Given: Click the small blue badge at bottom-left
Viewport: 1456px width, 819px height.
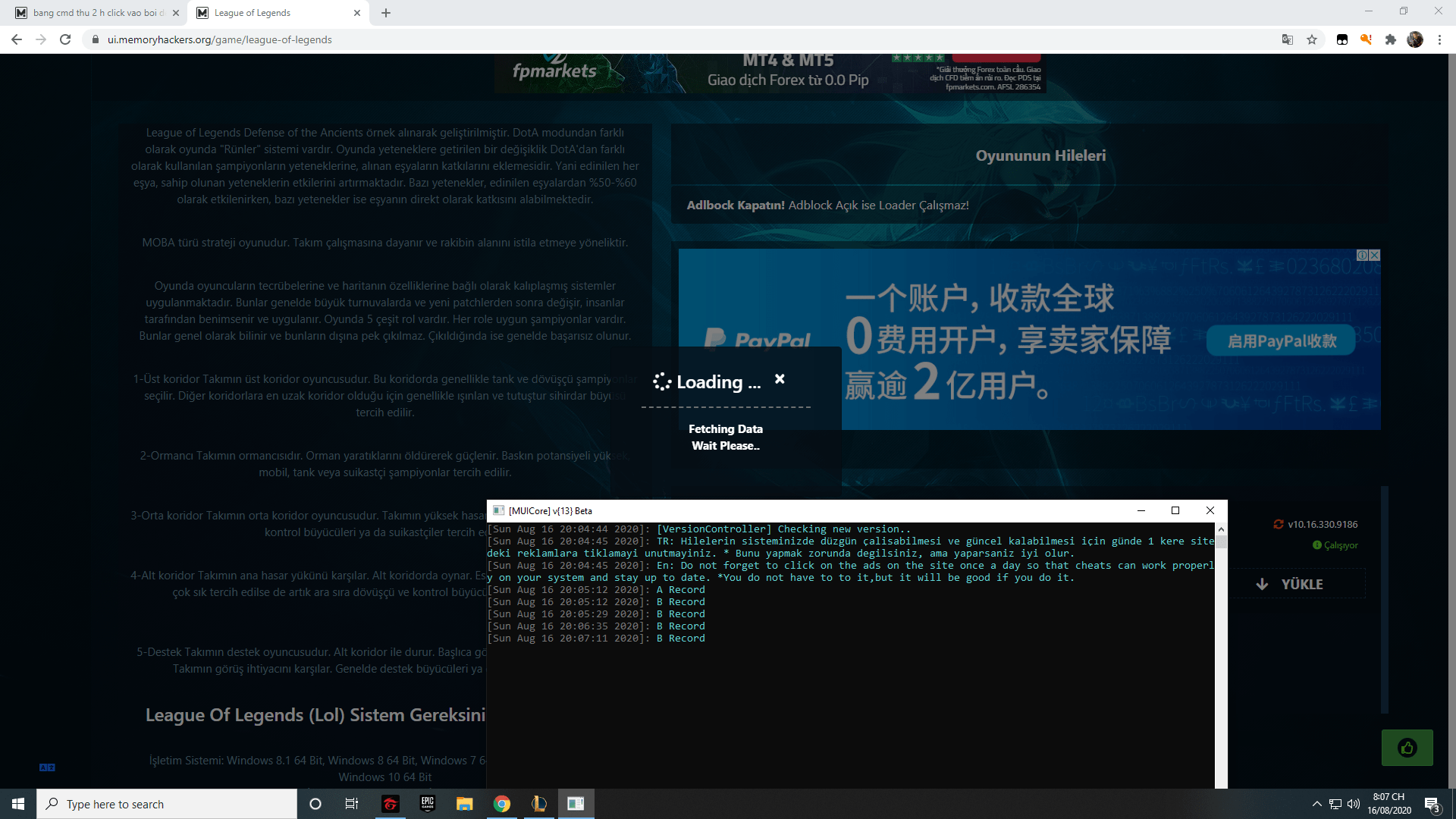Looking at the screenshot, I should click(x=47, y=767).
